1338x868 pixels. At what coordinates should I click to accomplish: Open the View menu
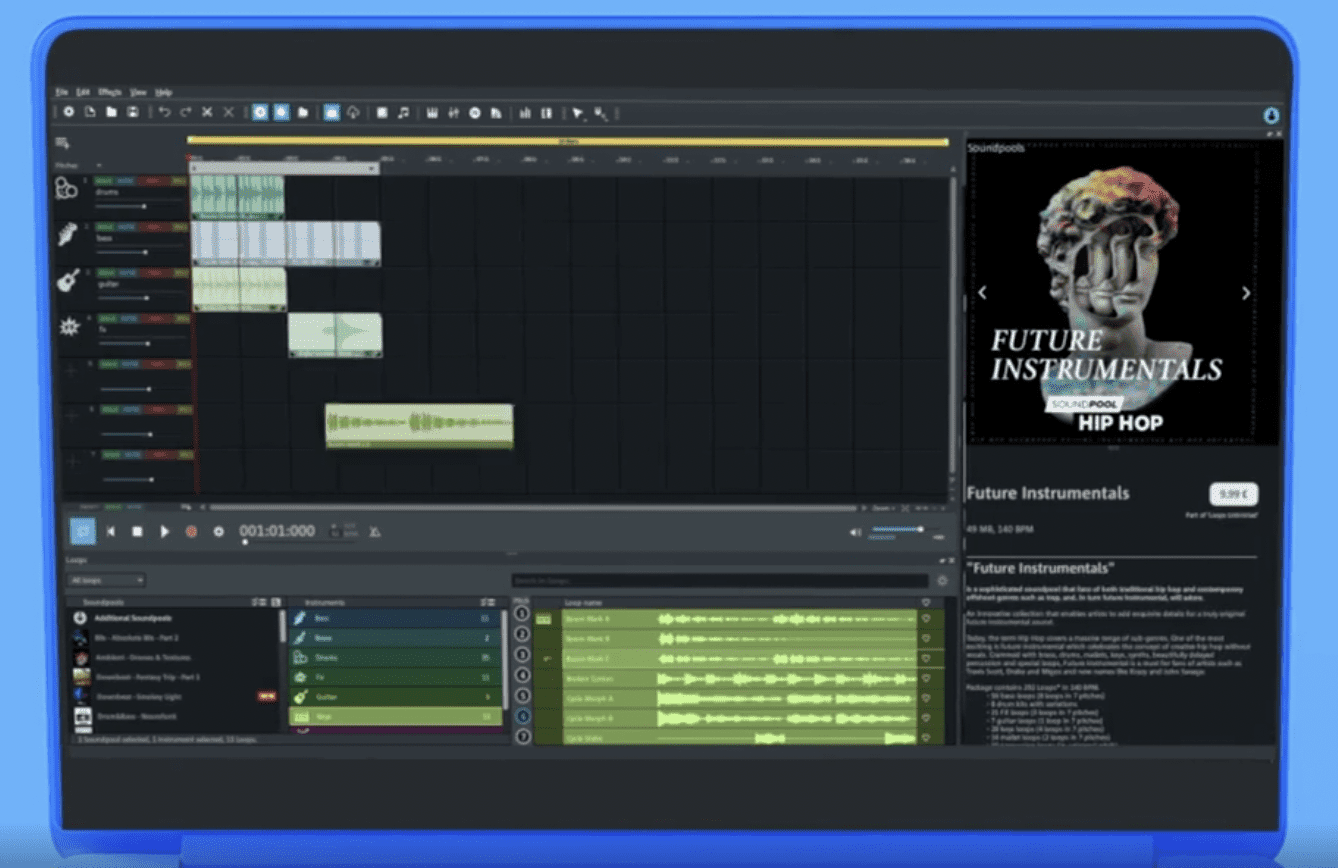pyautogui.click(x=139, y=92)
